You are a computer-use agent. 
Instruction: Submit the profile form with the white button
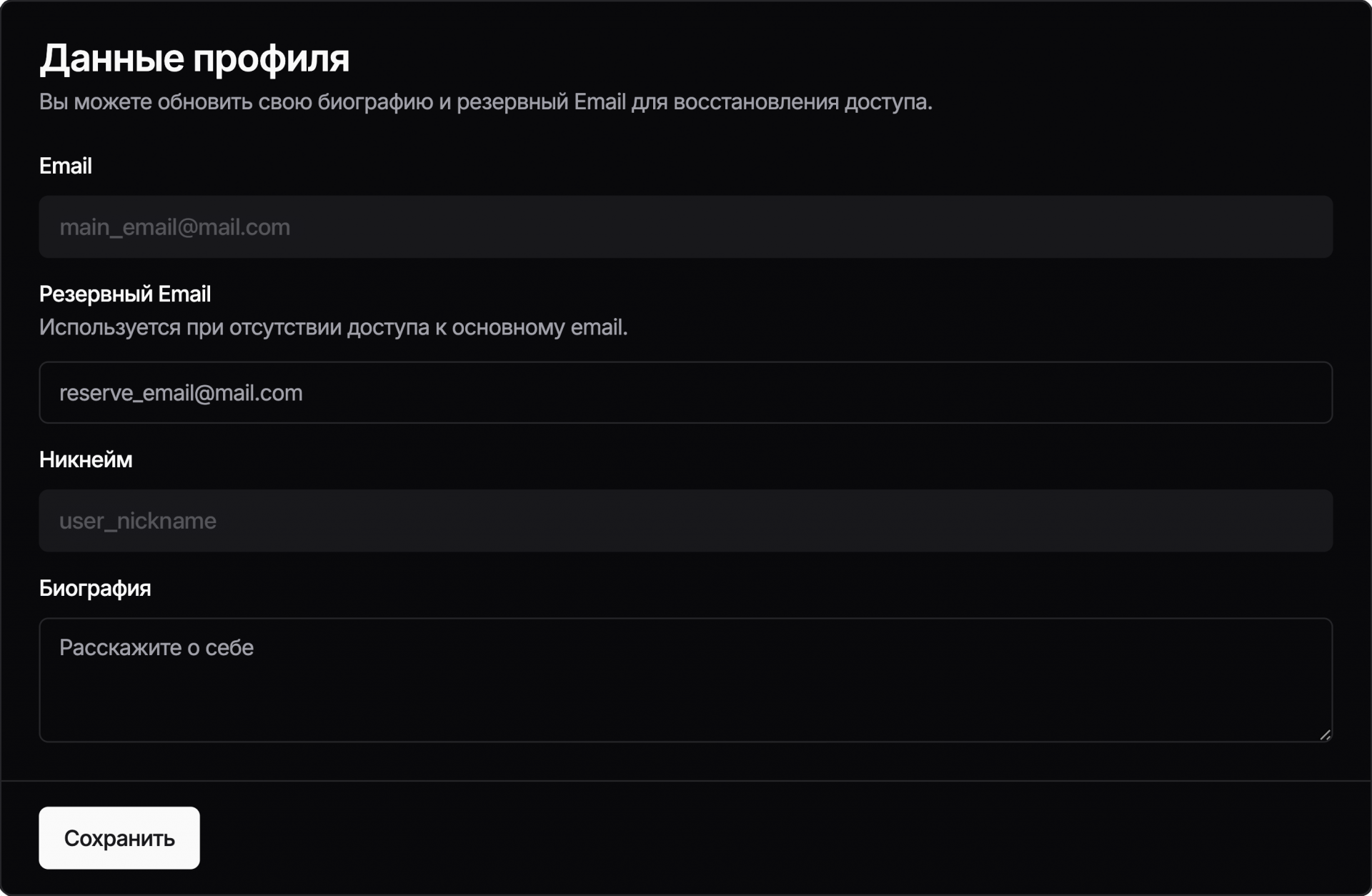[119, 837]
